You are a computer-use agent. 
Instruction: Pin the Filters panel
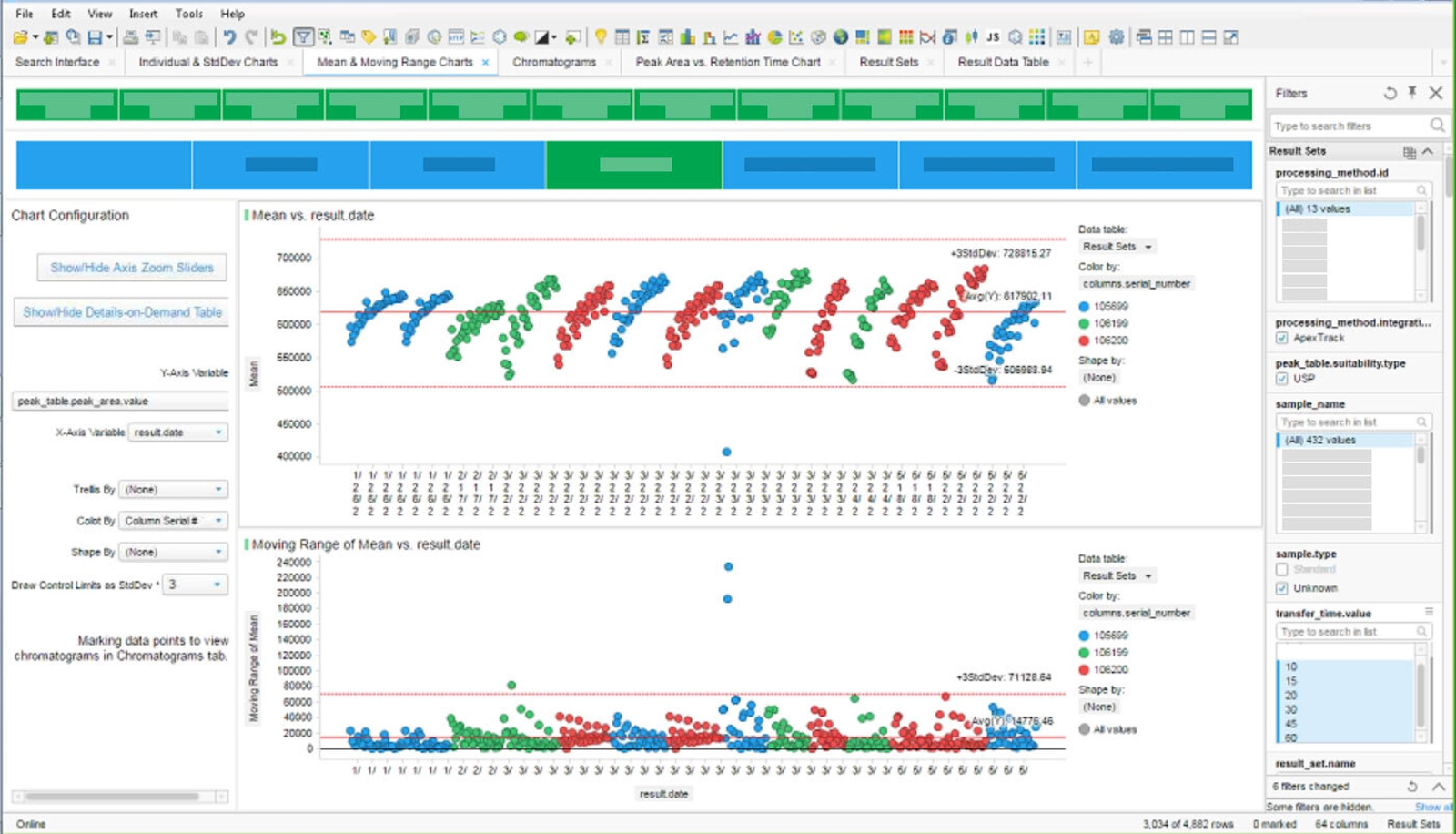pyautogui.click(x=1411, y=93)
